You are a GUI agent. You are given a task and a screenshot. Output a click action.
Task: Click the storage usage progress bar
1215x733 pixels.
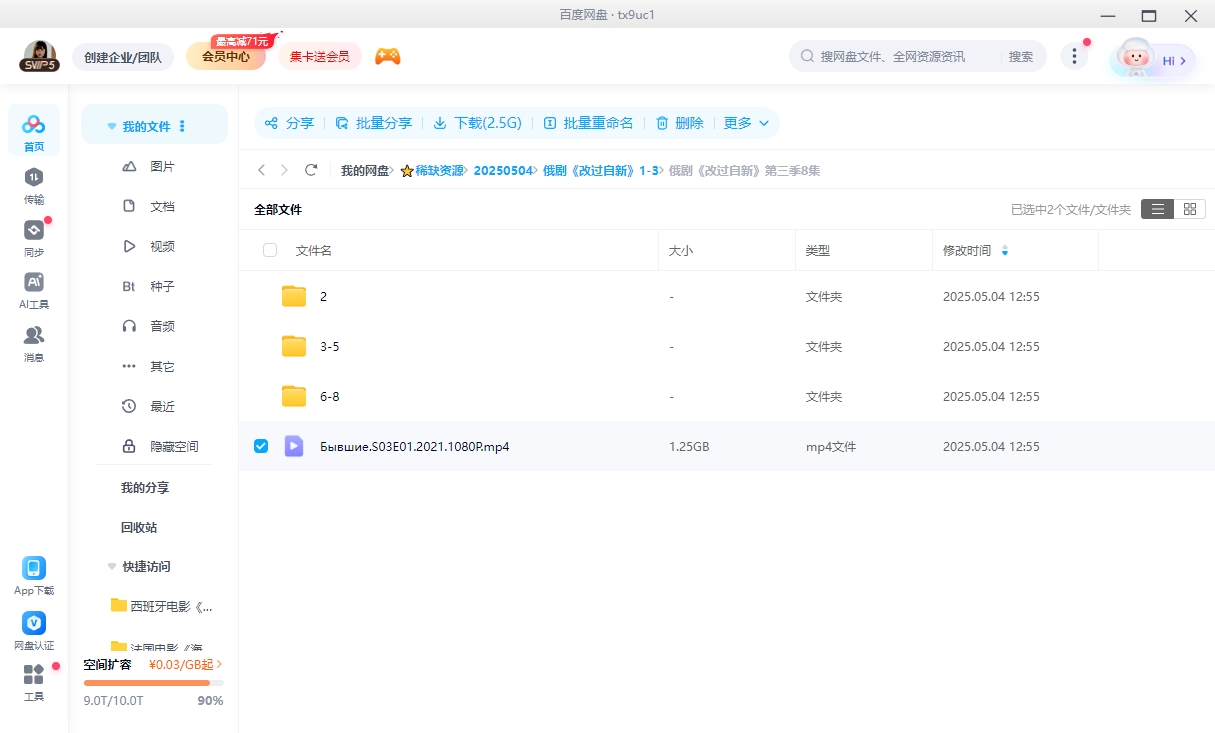(153, 683)
